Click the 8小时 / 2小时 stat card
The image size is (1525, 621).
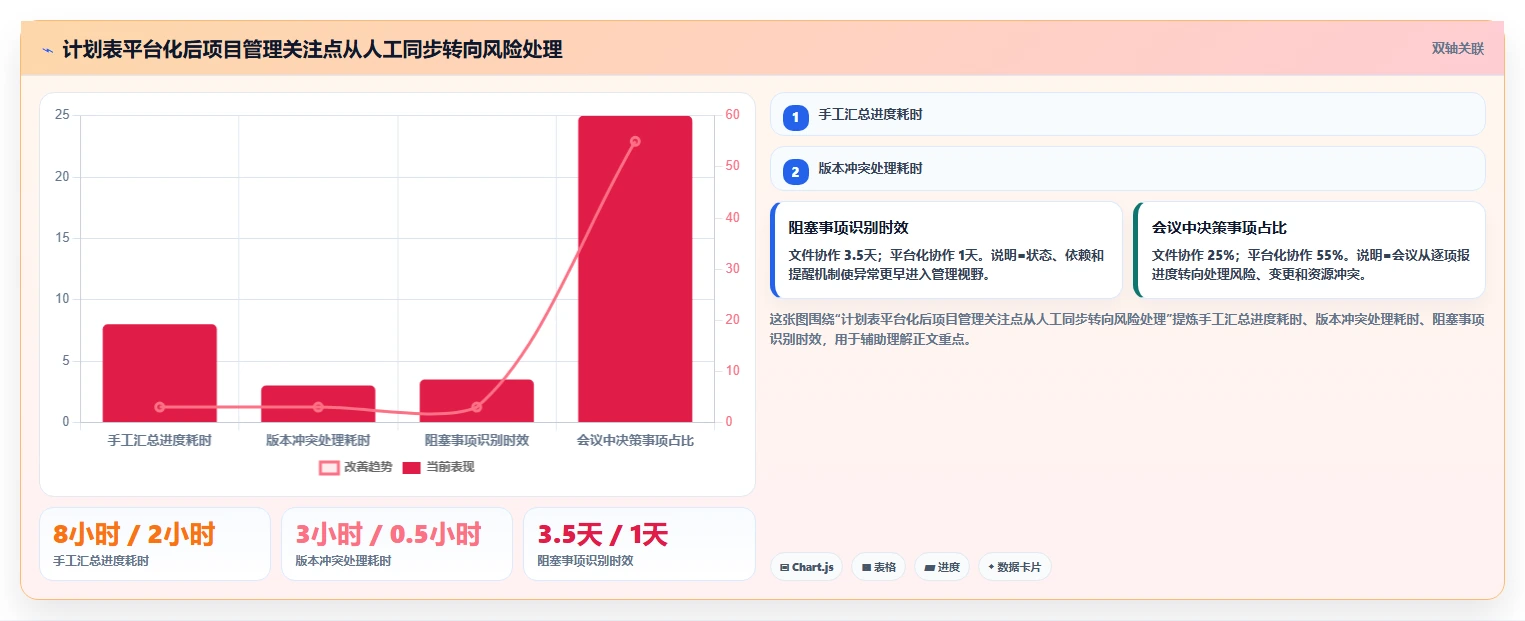155,544
